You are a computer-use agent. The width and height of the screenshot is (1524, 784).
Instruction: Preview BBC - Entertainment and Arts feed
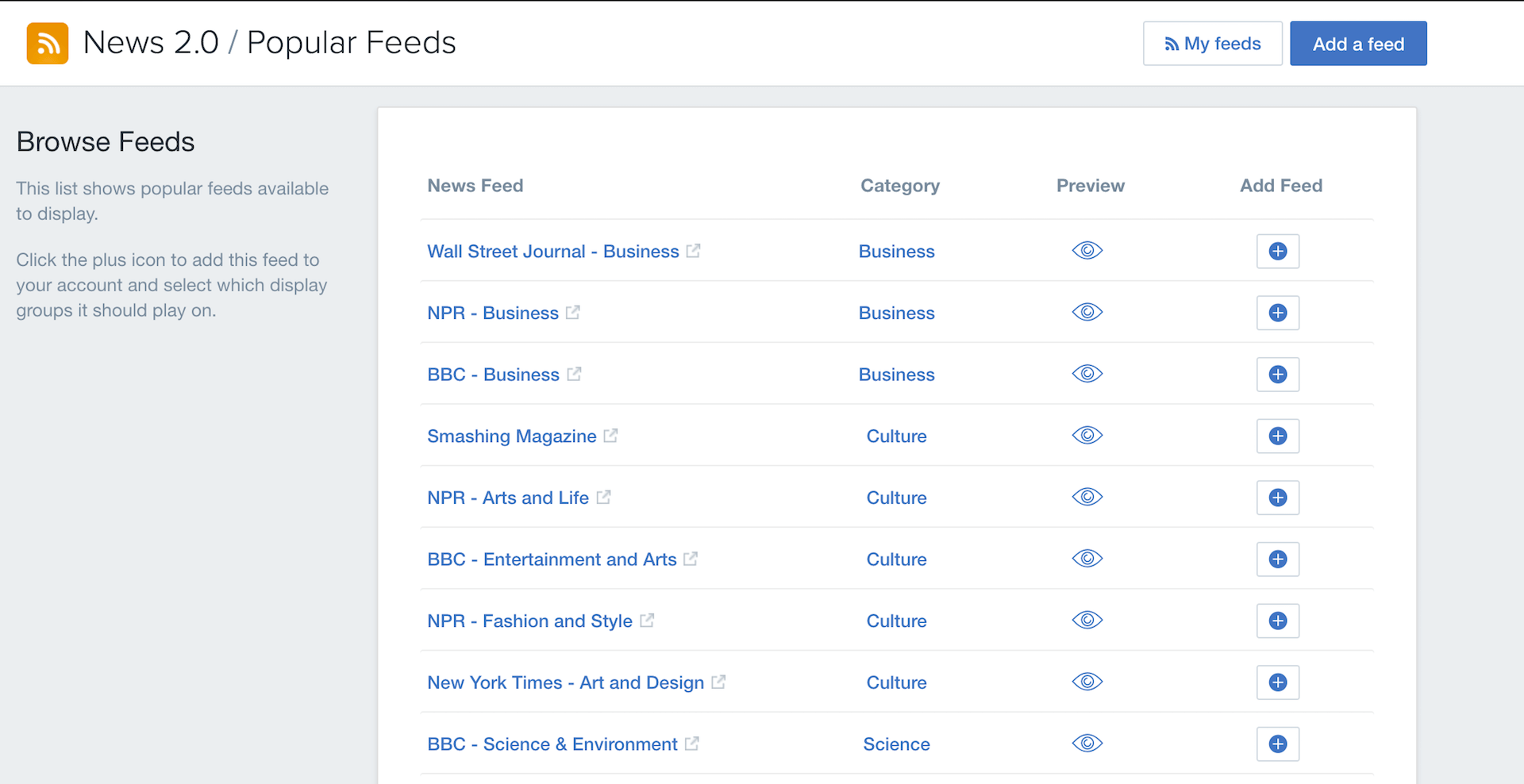pyautogui.click(x=1087, y=559)
